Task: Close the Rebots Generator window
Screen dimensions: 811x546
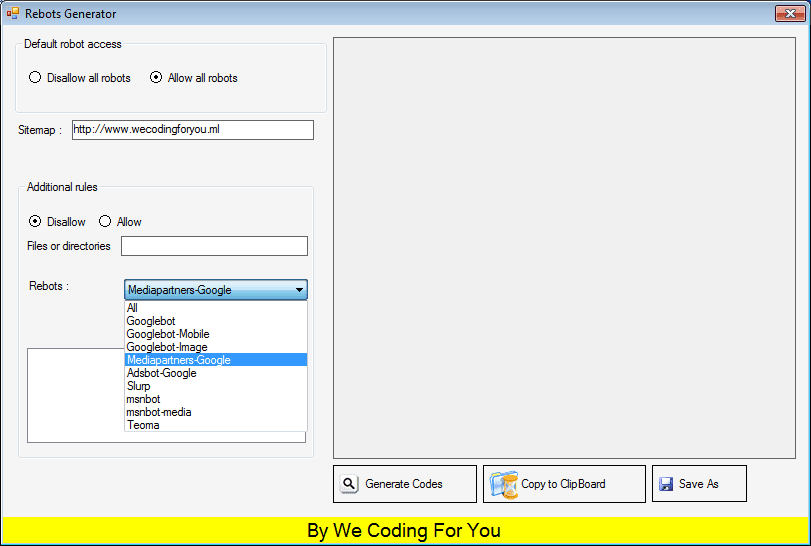Action: click(x=790, y=13)
